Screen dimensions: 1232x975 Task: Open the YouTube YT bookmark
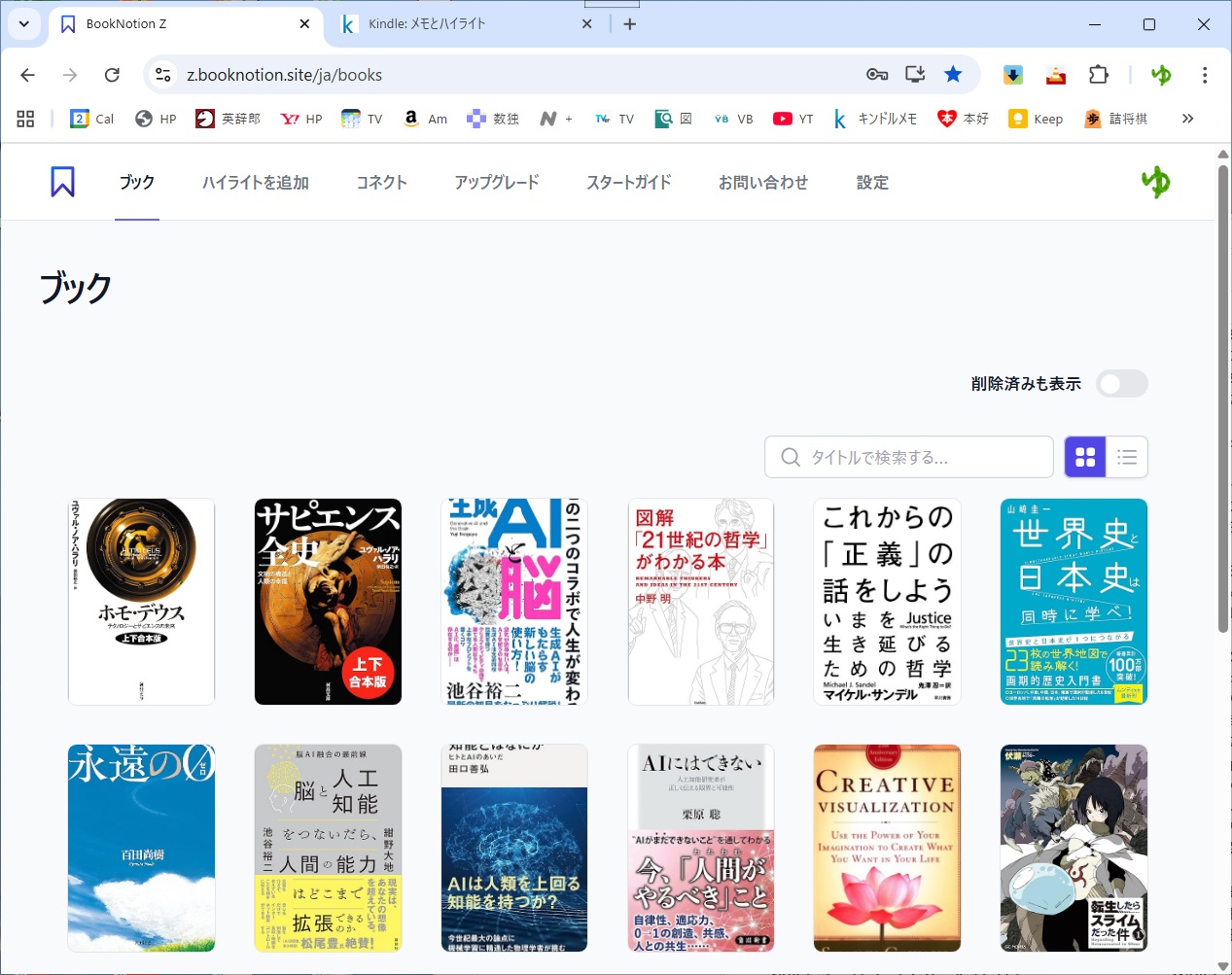point(793,119)
